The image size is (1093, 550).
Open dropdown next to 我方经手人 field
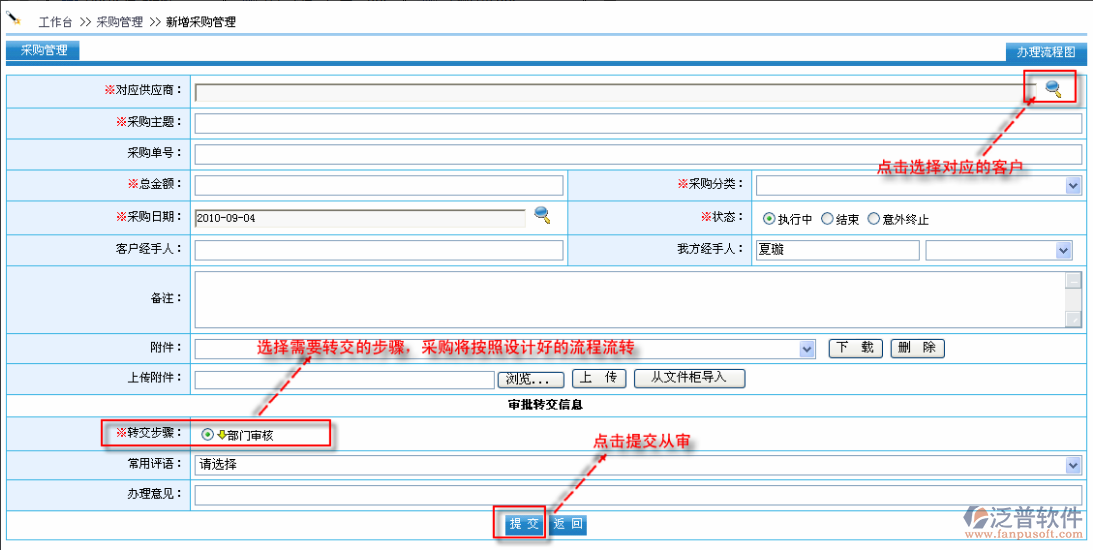pyautogui.click(x=1064, y=250)
